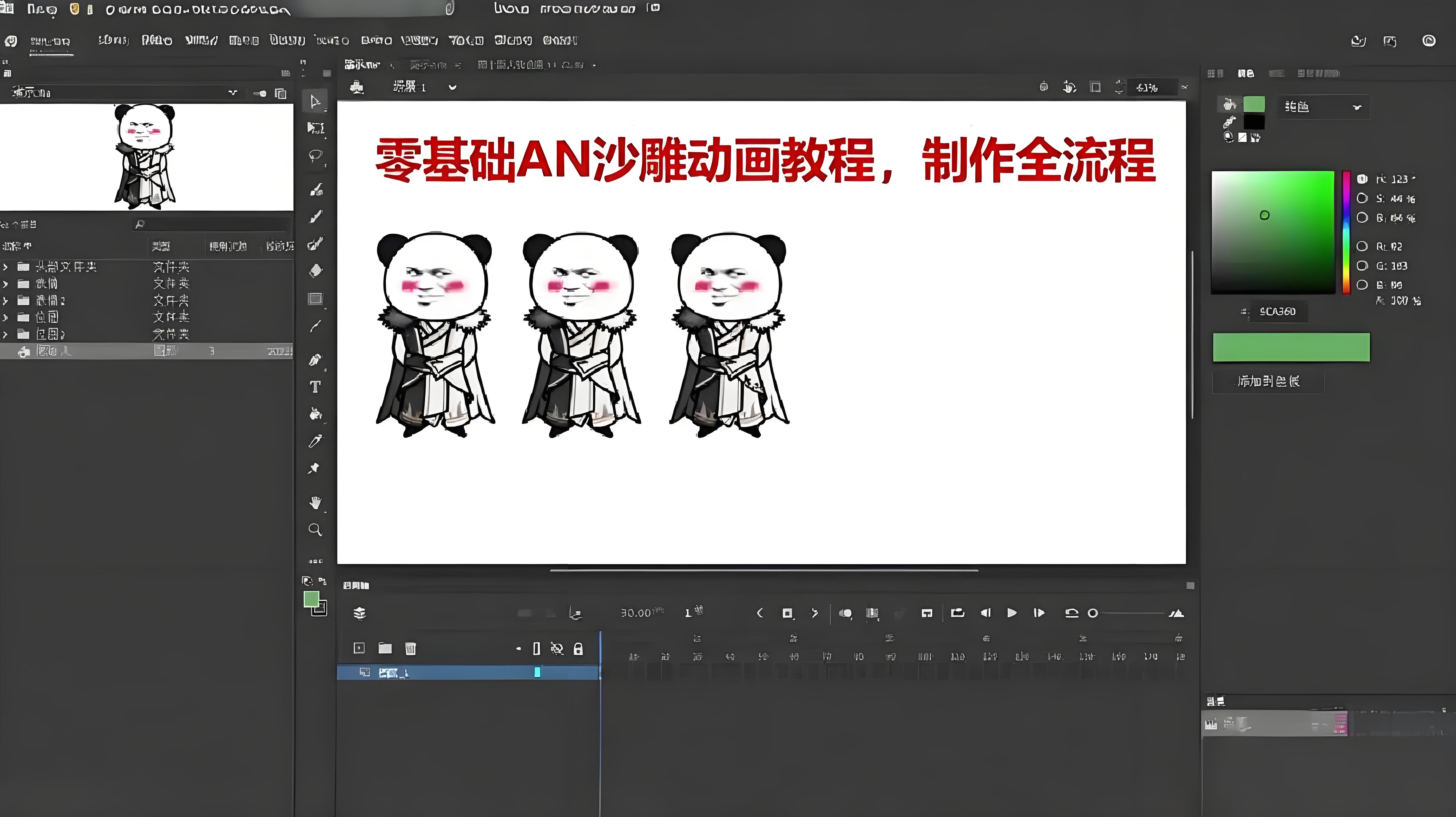Toggle show all layers as outlines
The image size is (1456, 817).
[x=536, y=649]
